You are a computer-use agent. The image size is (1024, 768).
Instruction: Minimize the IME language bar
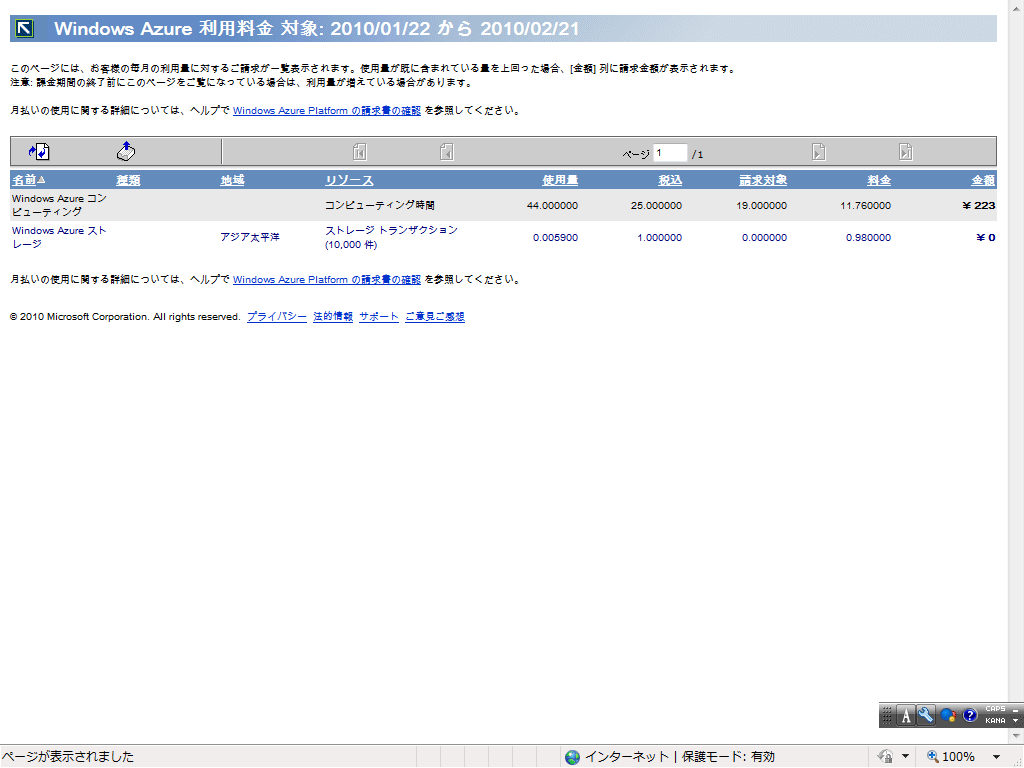1016,709
